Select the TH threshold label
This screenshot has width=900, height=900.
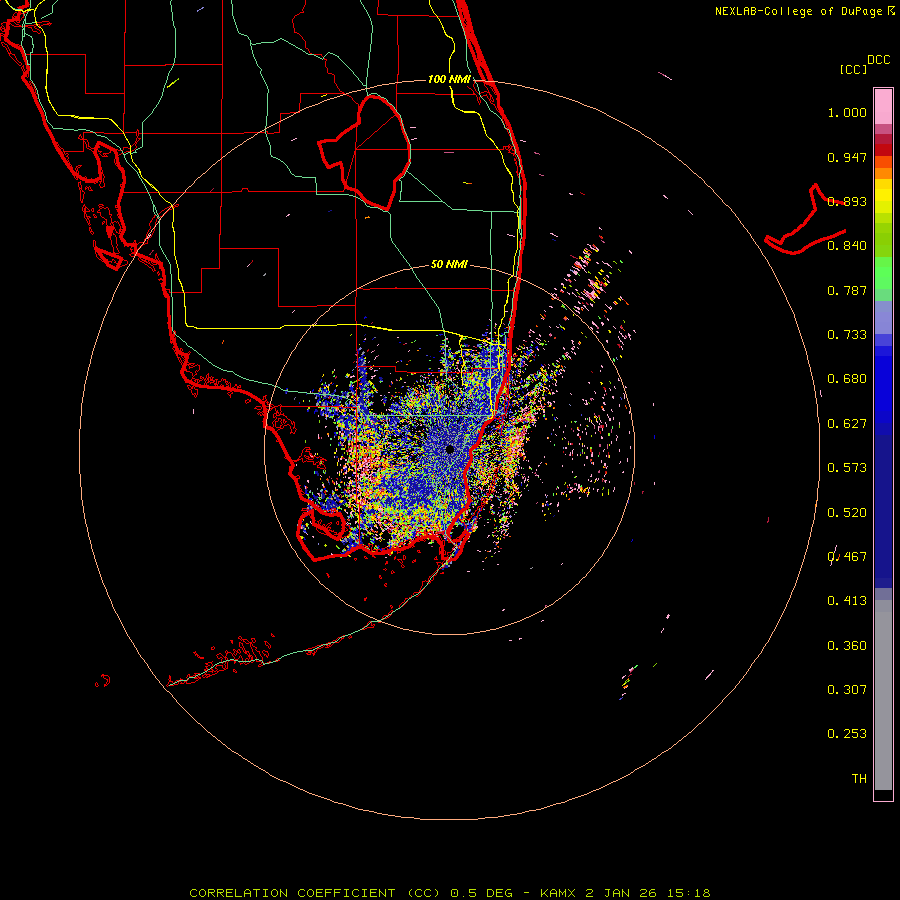859,779
